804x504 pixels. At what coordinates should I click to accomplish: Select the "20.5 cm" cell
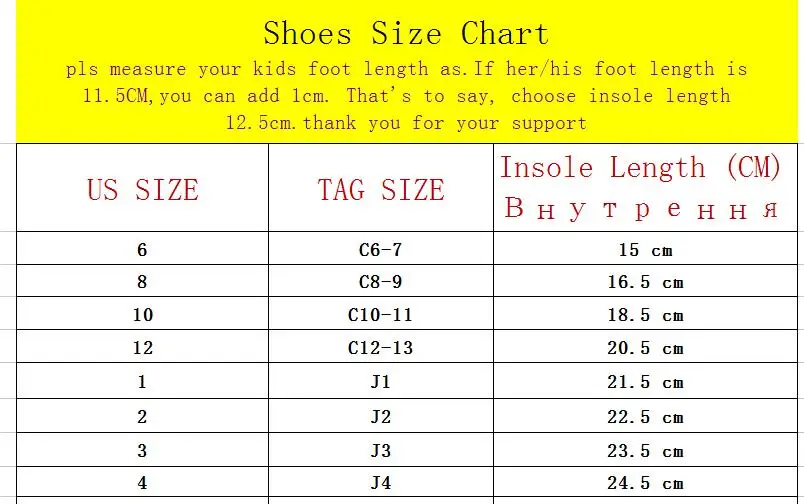coord(645,348)
